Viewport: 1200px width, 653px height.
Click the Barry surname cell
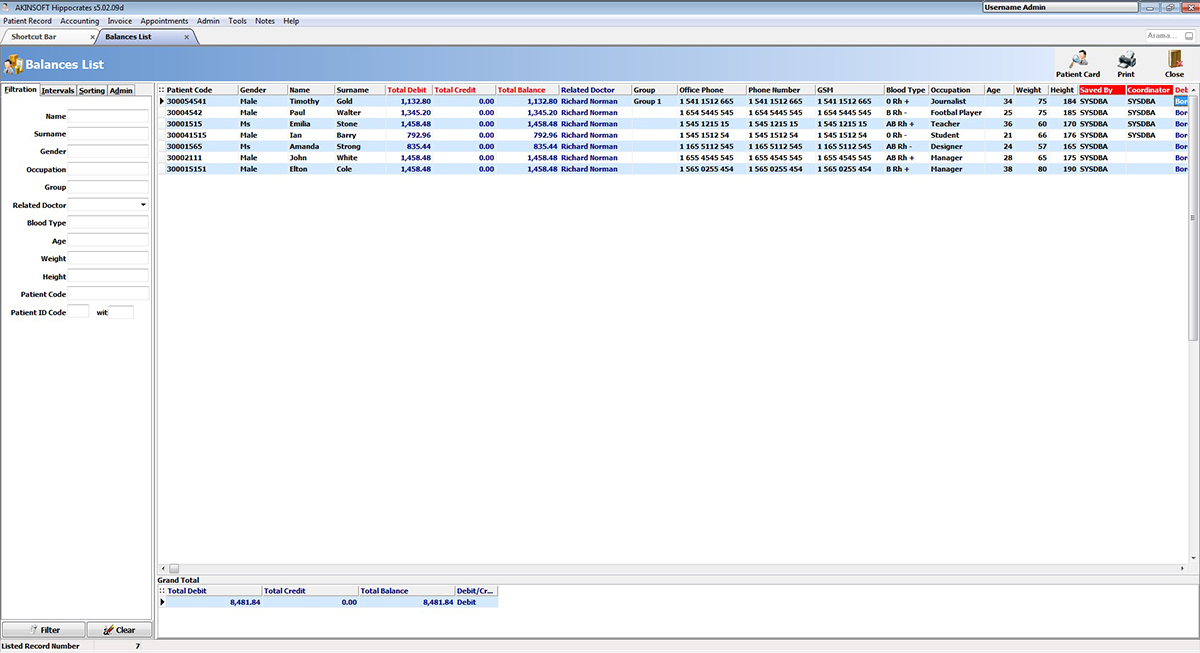[x=360, y=135]
